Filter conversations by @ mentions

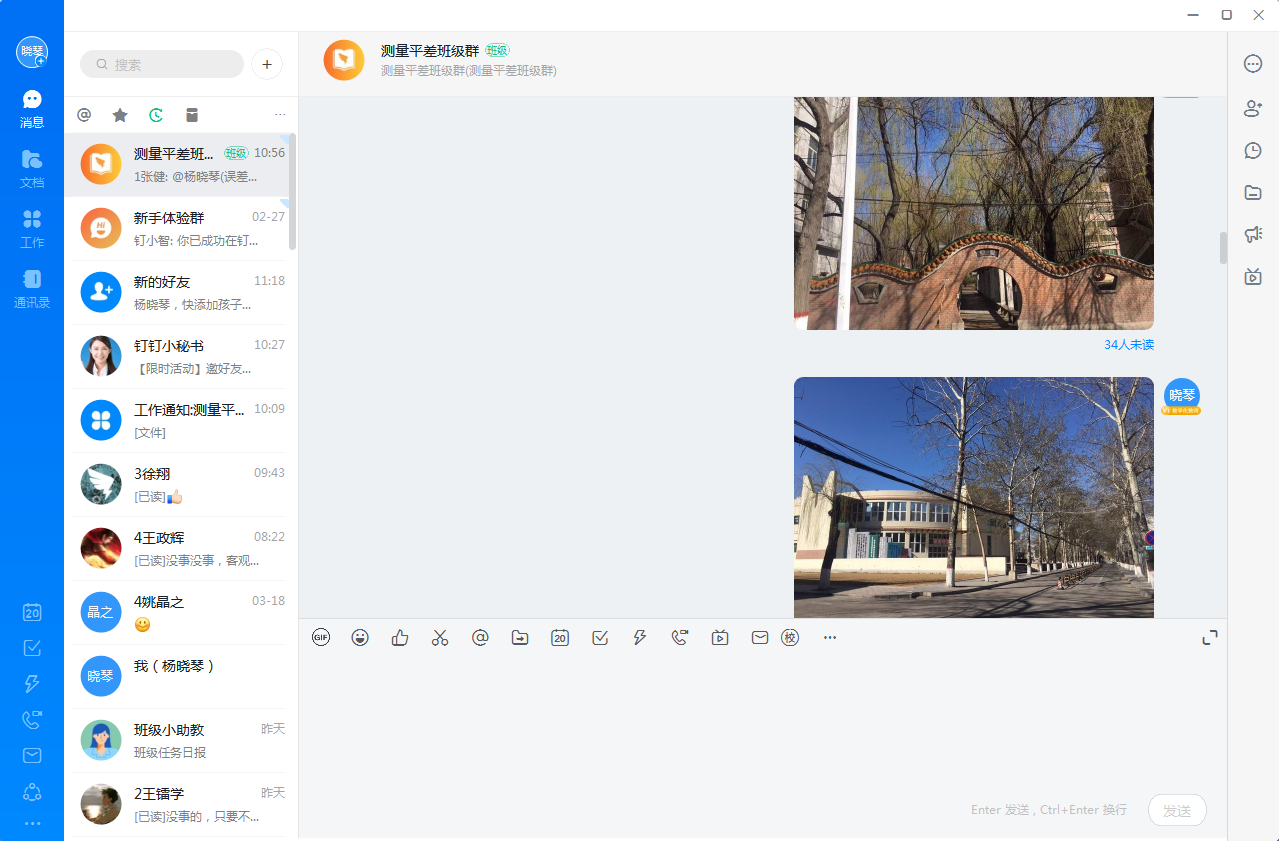(84, 115)
